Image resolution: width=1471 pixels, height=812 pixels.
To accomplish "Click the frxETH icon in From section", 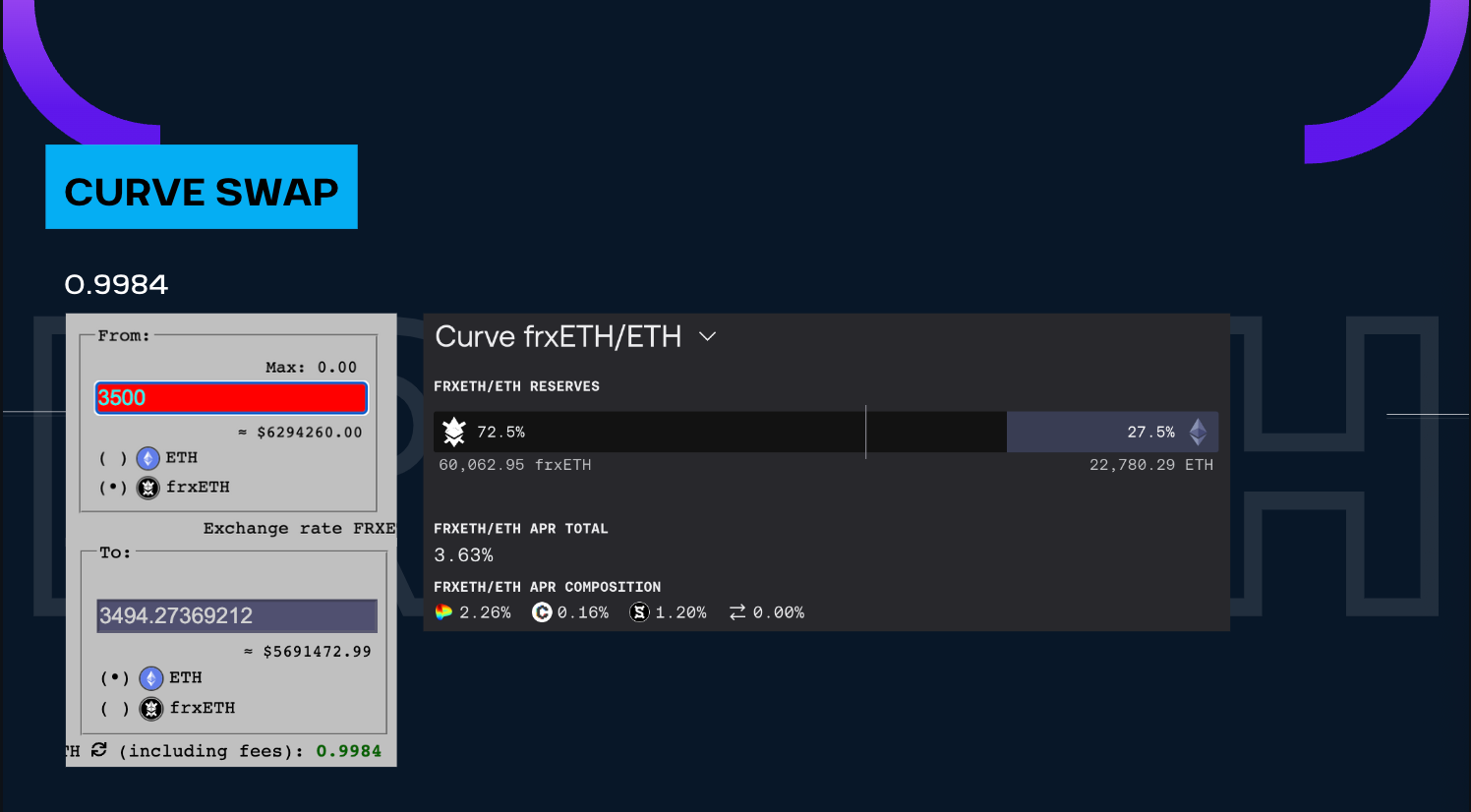I will (147, 488).
